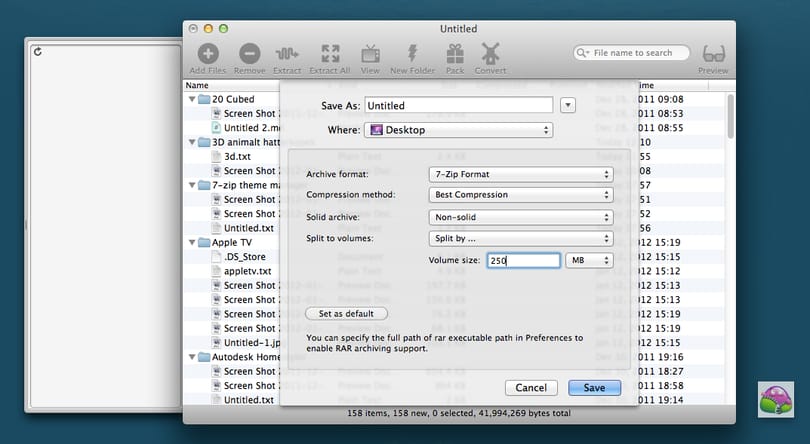Open the Solid archive dropdown
The width and height of the screenshot is (810, 444).
pos(521,217)
